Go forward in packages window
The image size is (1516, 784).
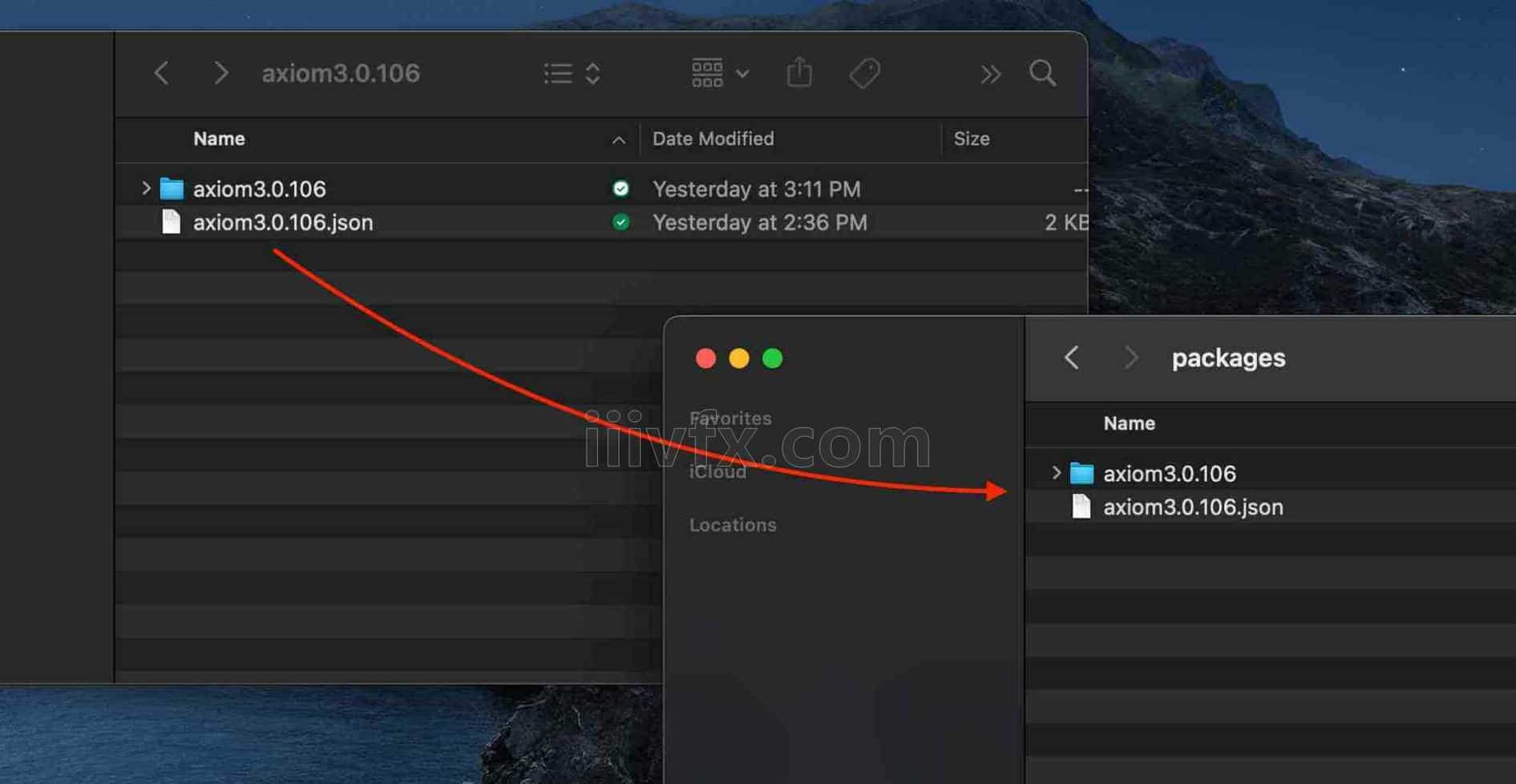coord(1130,358)
